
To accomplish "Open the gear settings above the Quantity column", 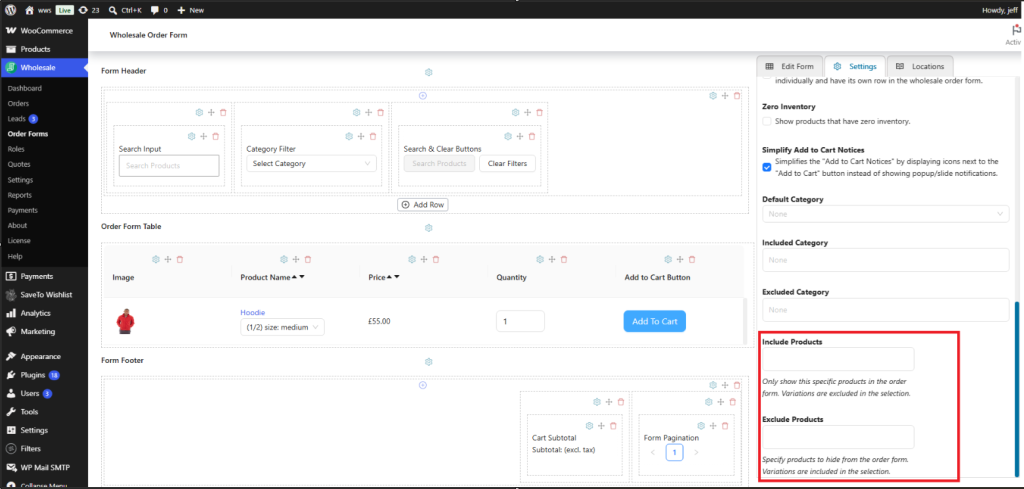I will [x=540, y=259].
